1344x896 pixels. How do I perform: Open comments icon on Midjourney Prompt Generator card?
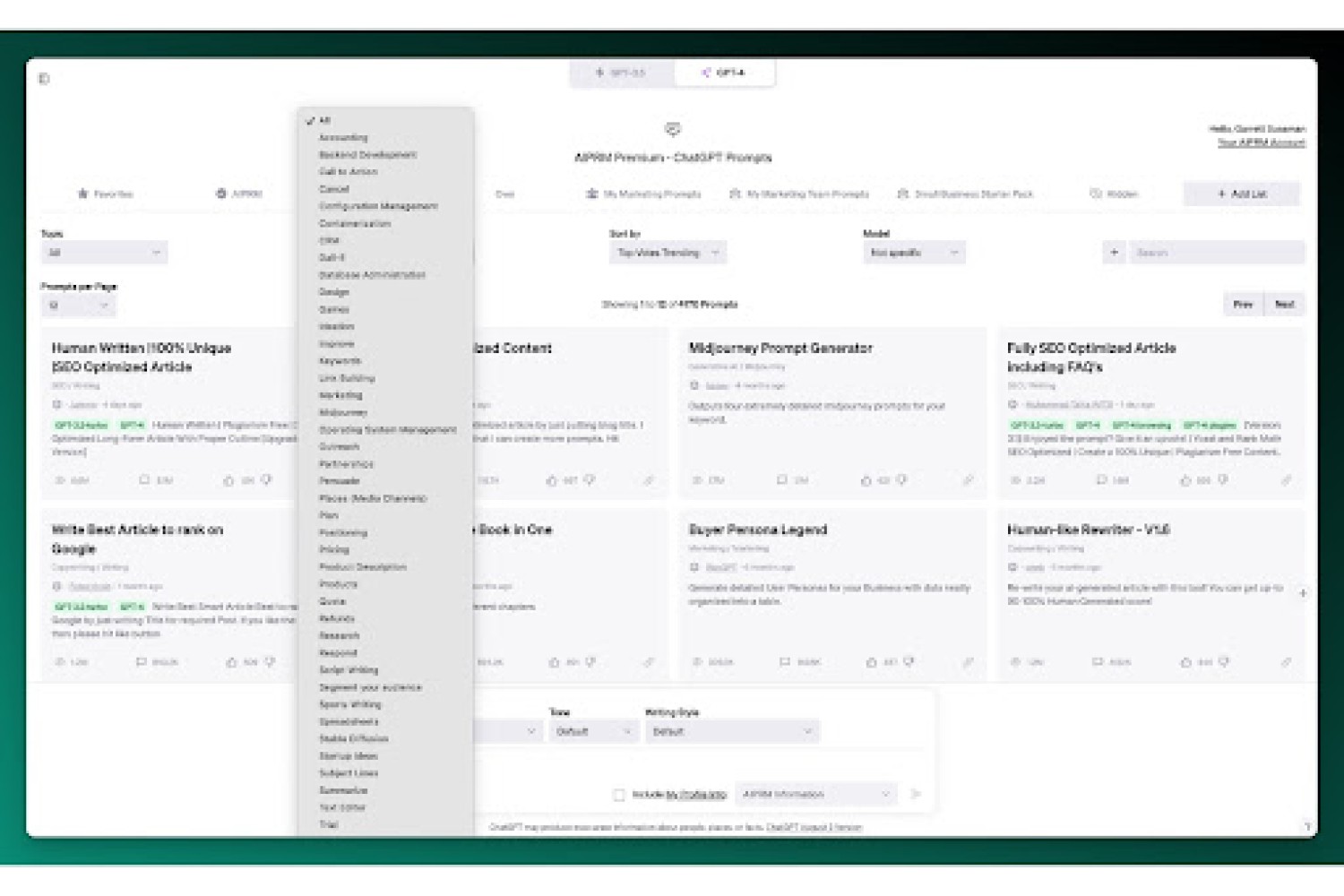781,480
